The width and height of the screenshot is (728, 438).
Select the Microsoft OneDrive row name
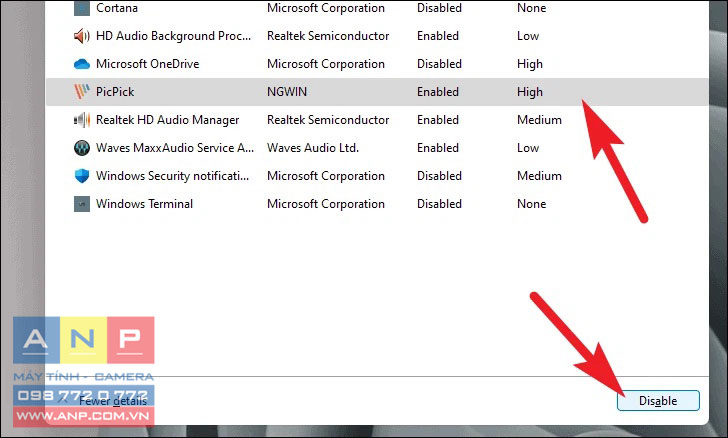point(148,64)
